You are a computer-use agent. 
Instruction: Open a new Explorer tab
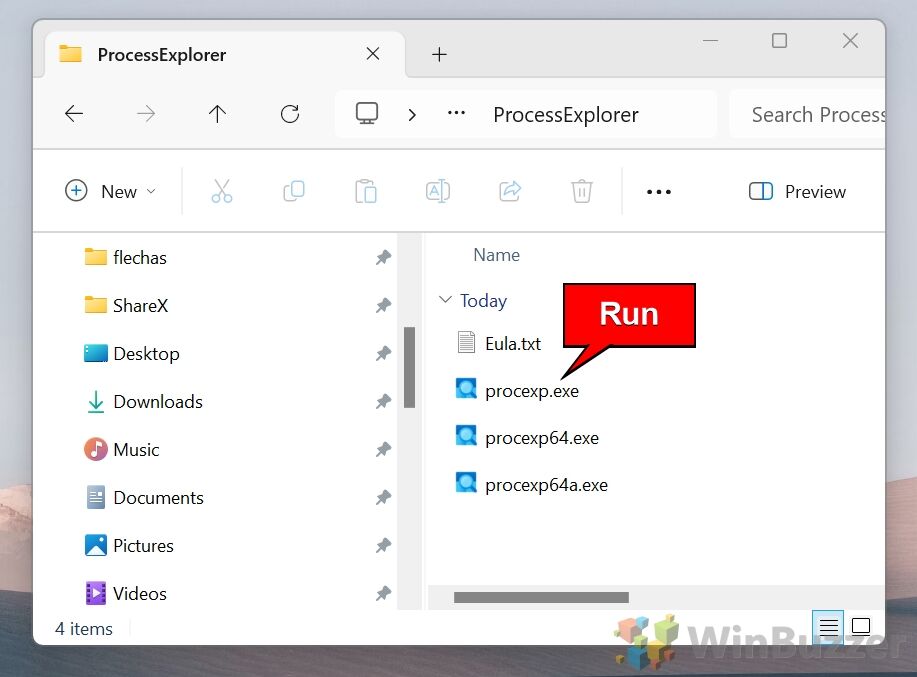tap(439, 55)
